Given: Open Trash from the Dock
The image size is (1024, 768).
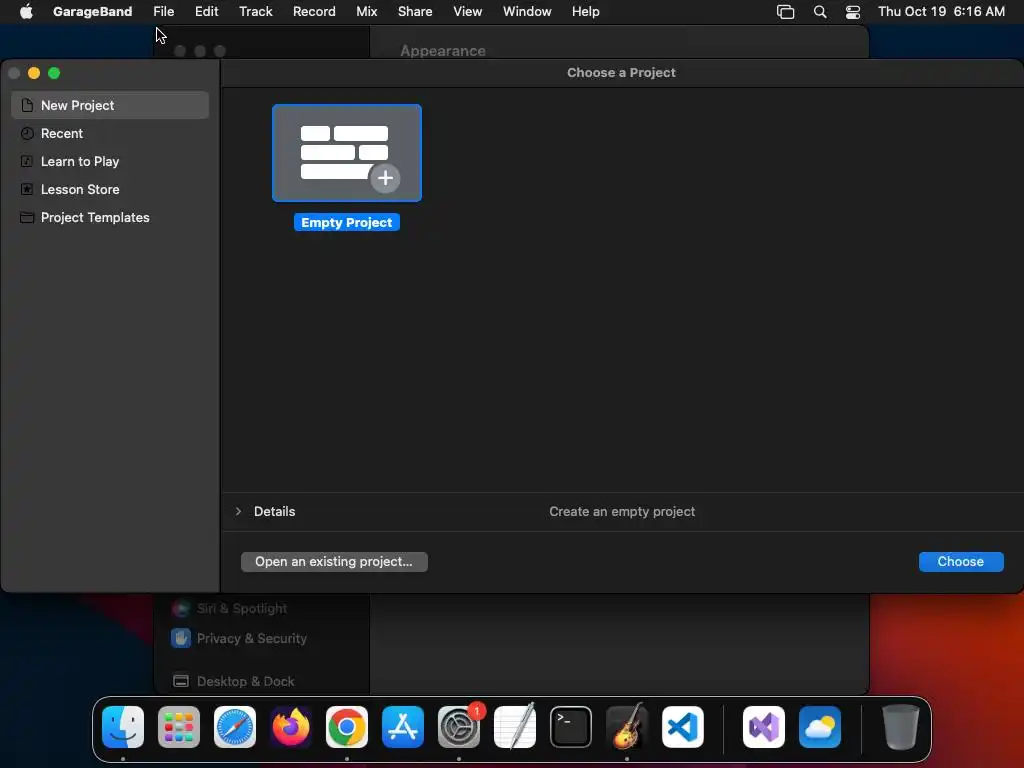Looking at the screenshot, I should (x=901, y=727).
